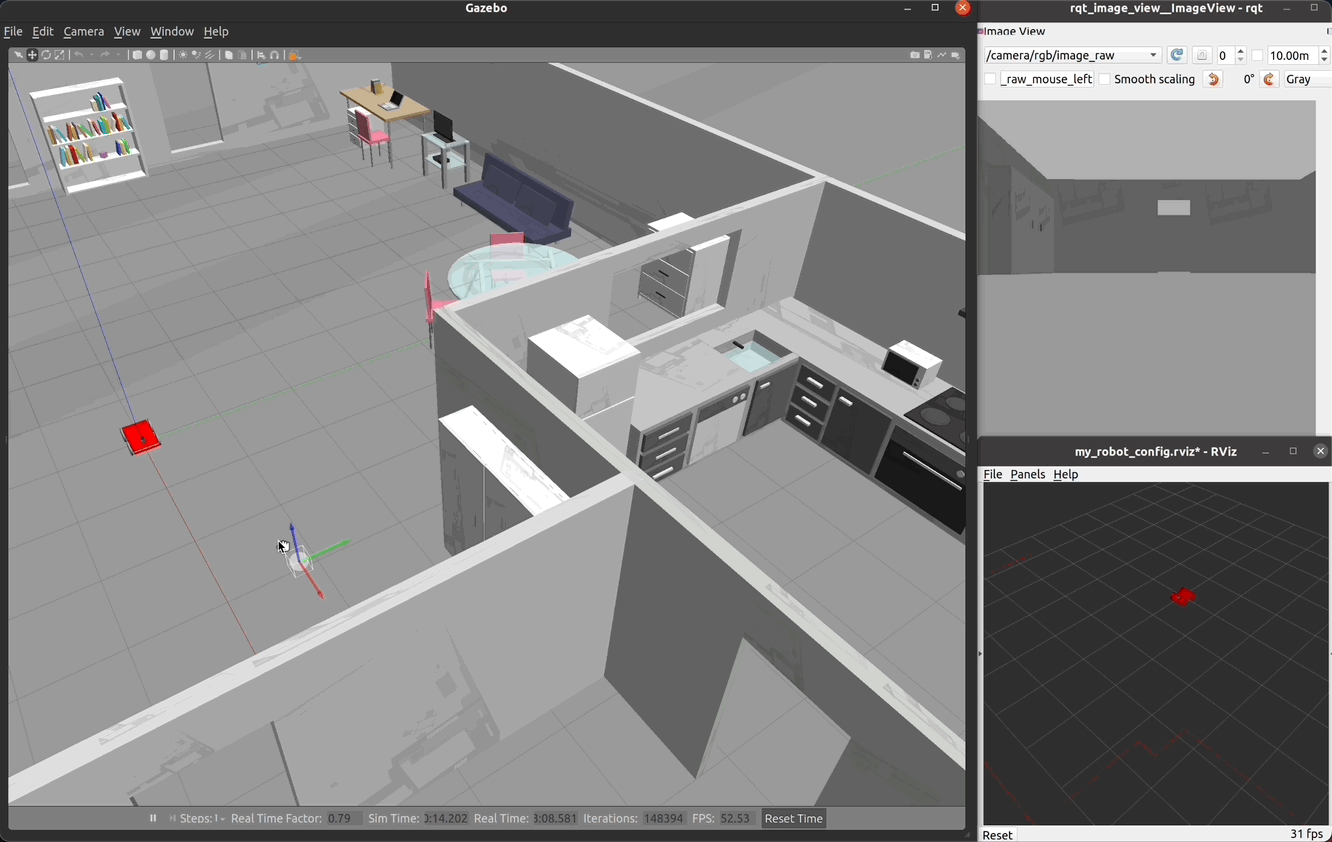1332x842 pixels.
Task: Add a directional light
Action: click(x=209, y=55)
